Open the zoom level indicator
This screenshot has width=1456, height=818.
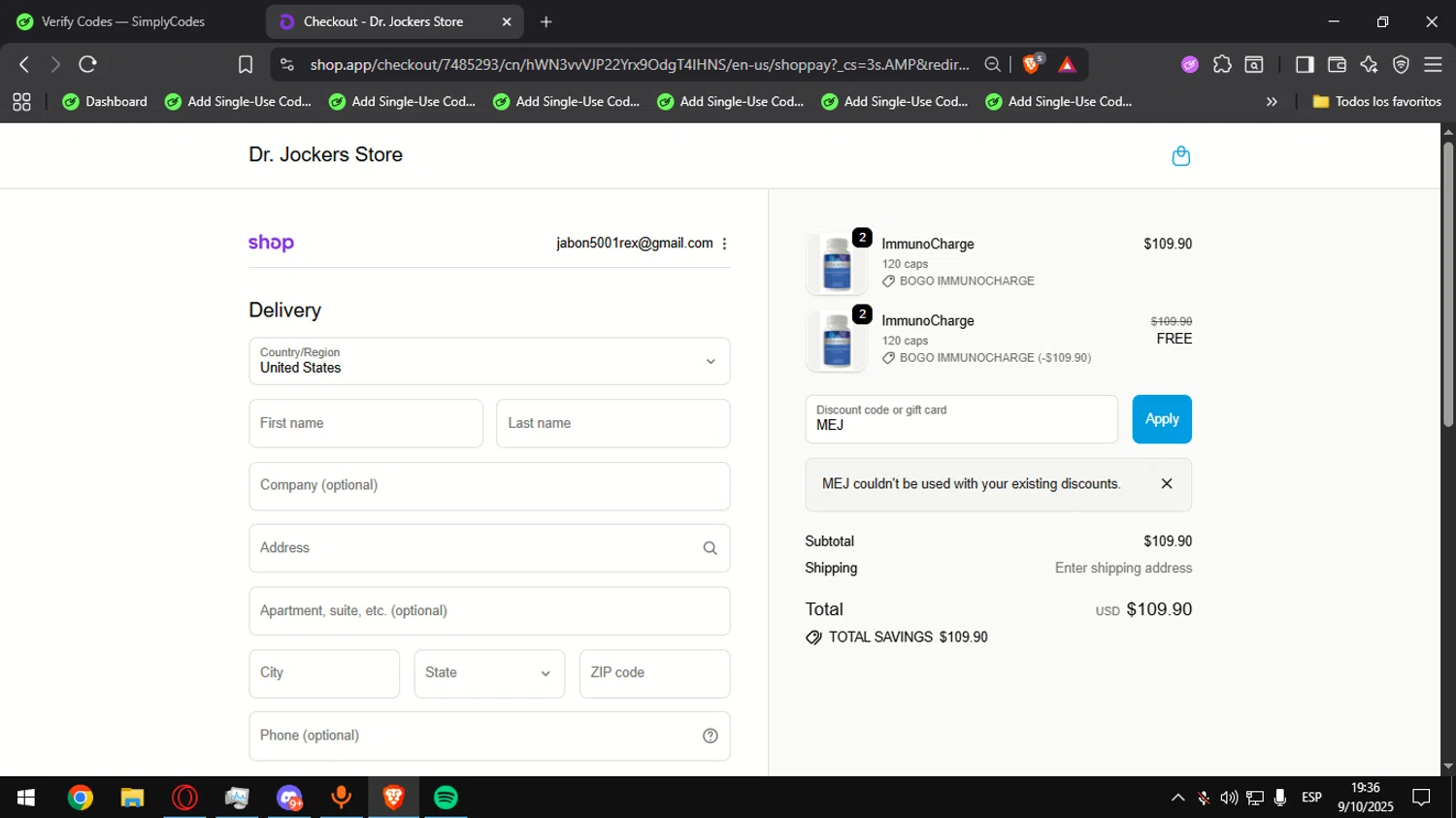[x=992, y=64]
